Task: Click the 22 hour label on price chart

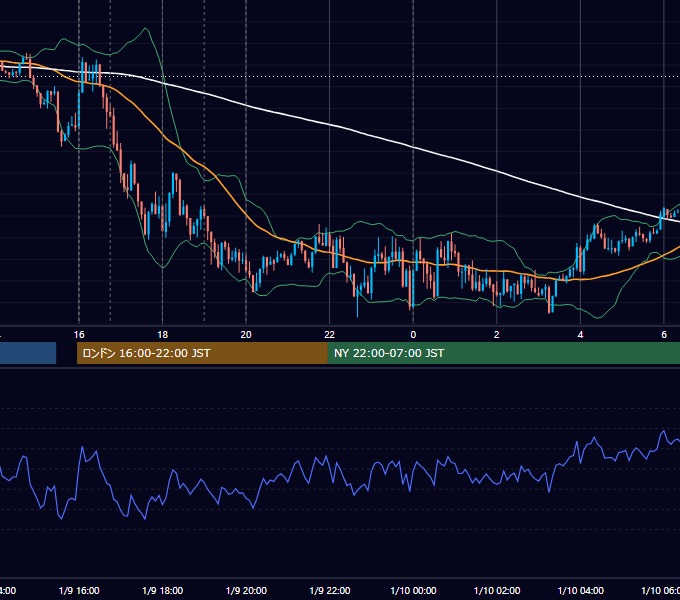Action: (330, 334)
